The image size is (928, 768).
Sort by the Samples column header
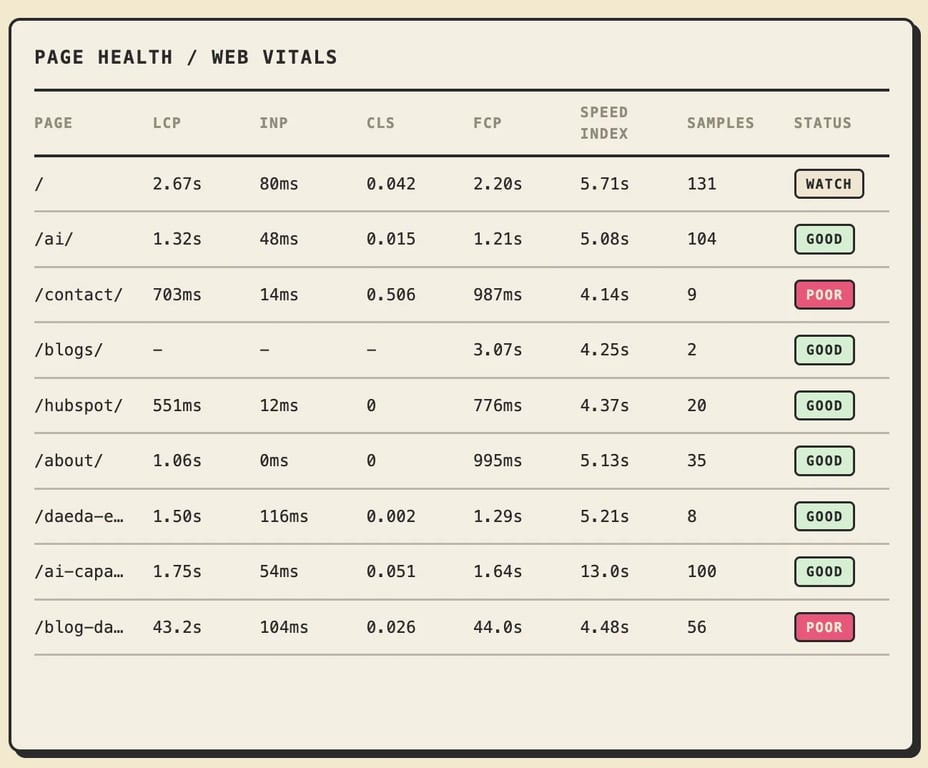click(x=720, y=123)
